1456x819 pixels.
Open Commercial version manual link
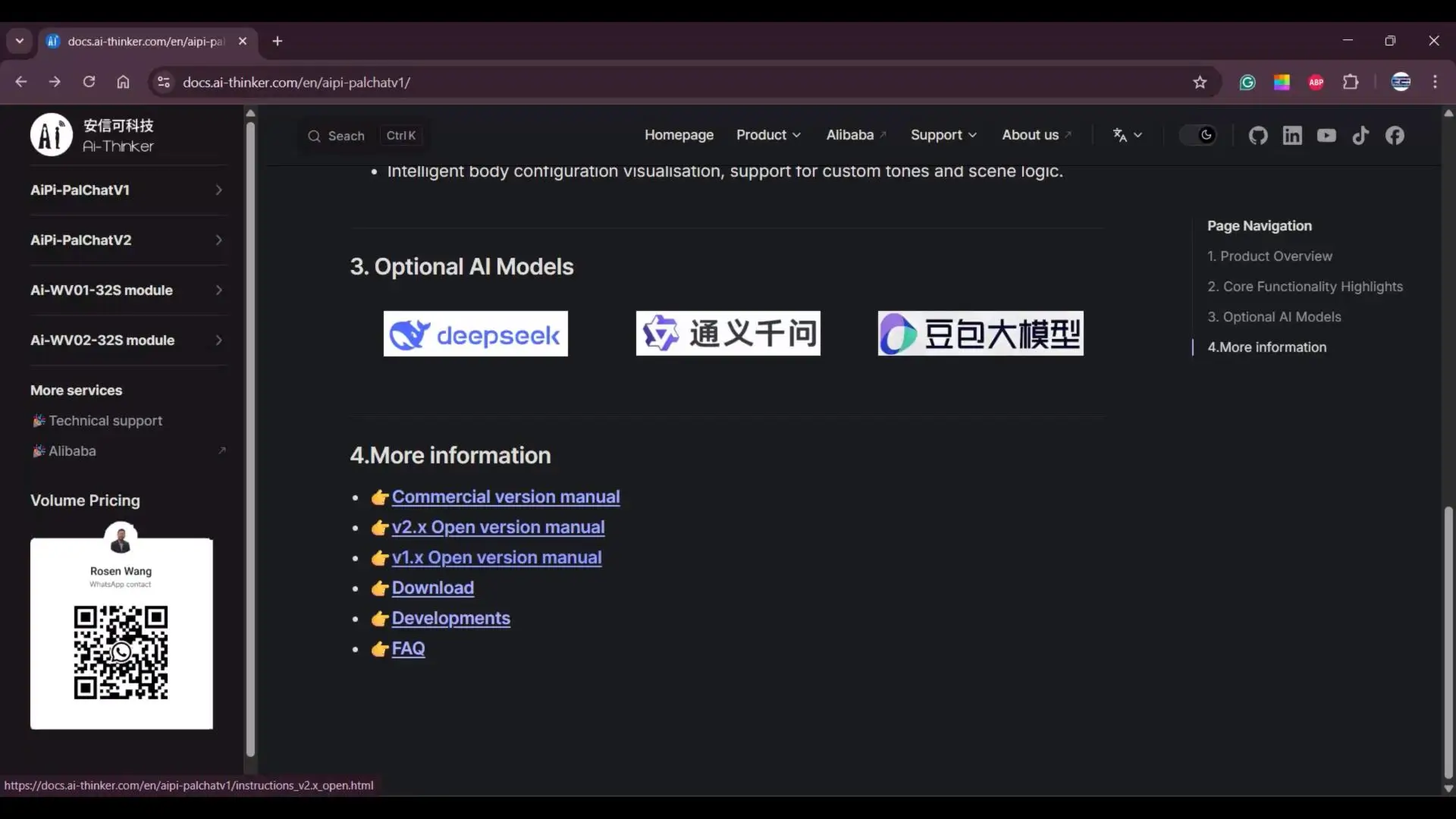(x=506, y=497)
